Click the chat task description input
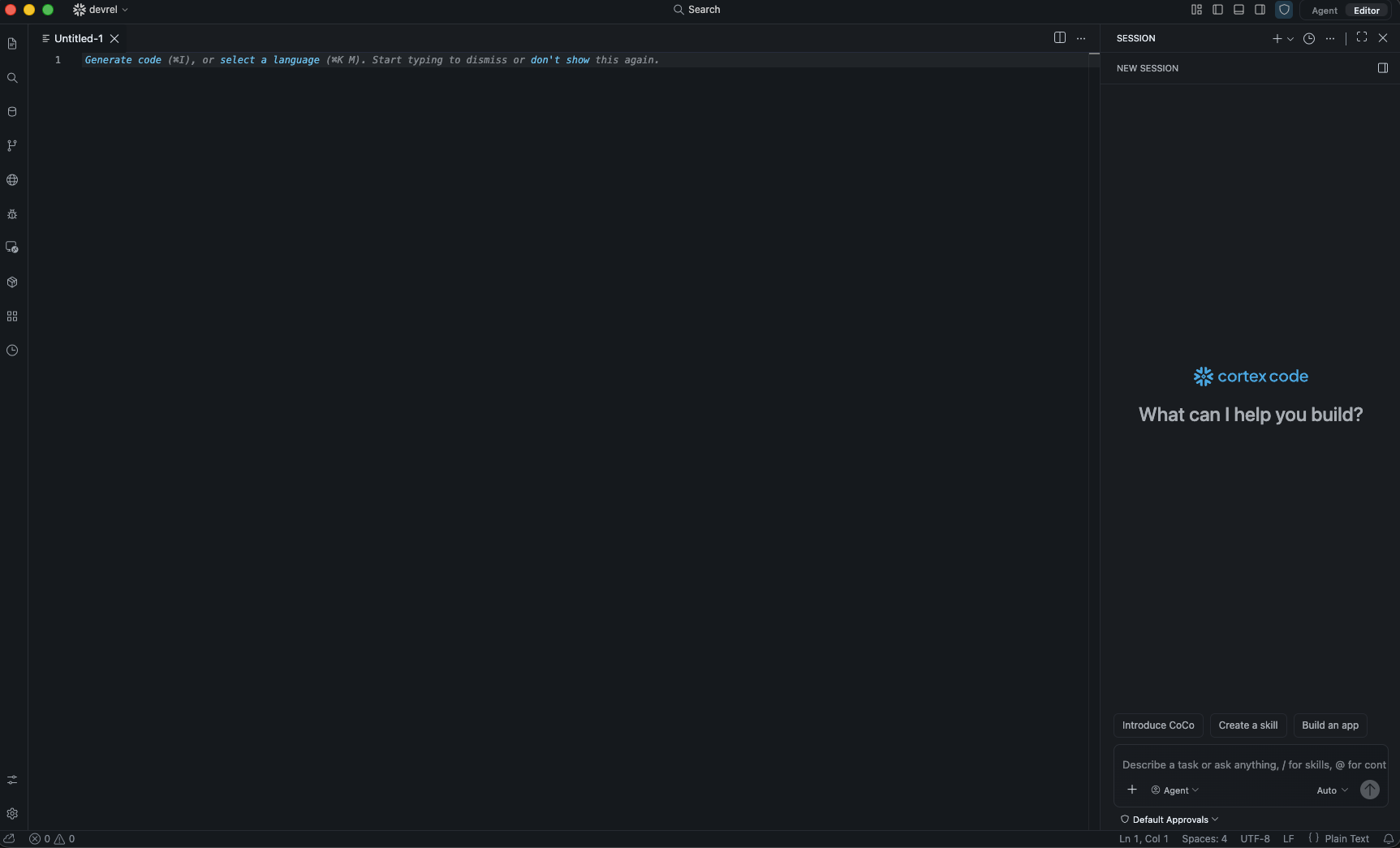The height and width of the screenshot is (848, 1400). click(1254, 764)
